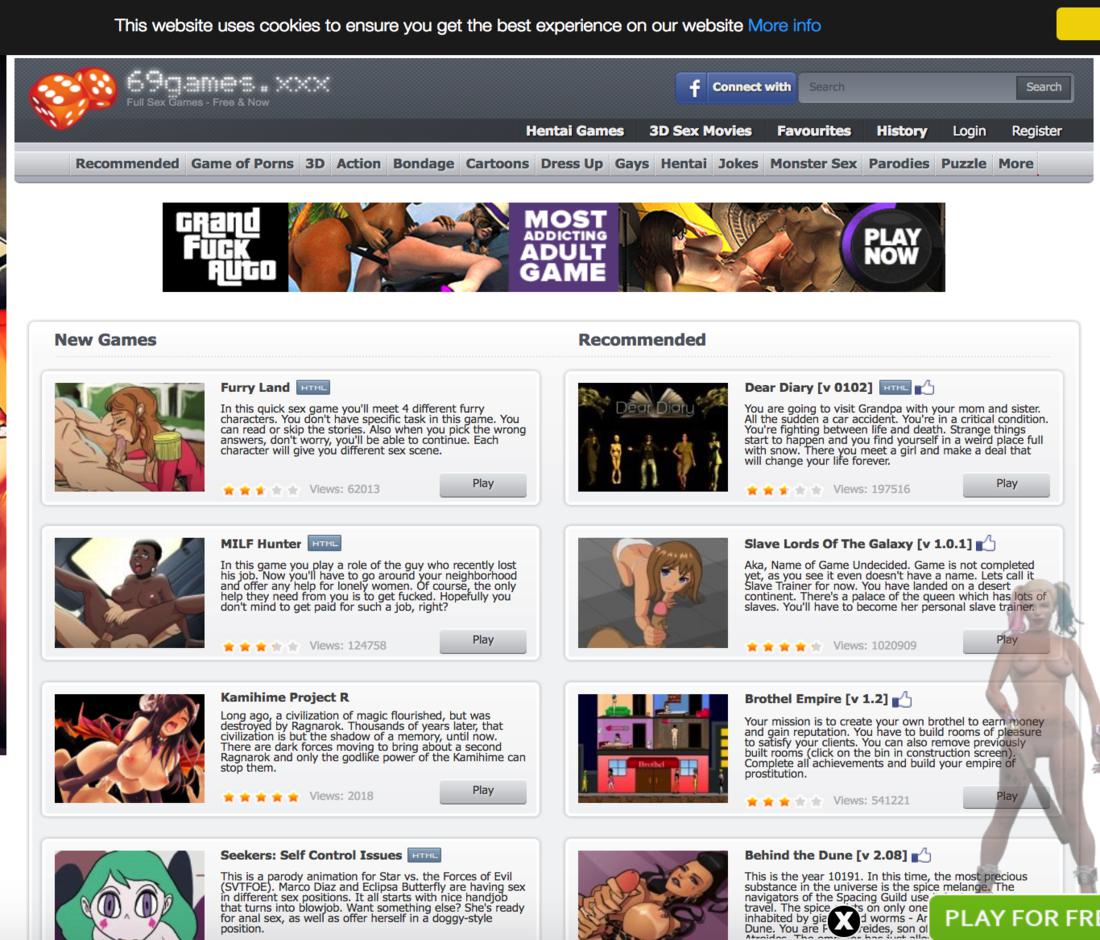Click the Connect with Facebook button
1100x940 pixels.
tap(736, 88)
